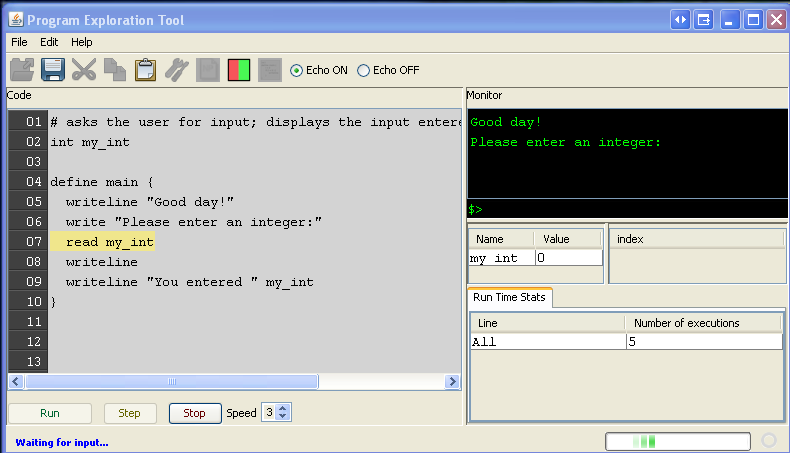This screenshot has width=790, height=453.
Task: Increase Speed with the spinner up arrow
Action: (283, 408)
